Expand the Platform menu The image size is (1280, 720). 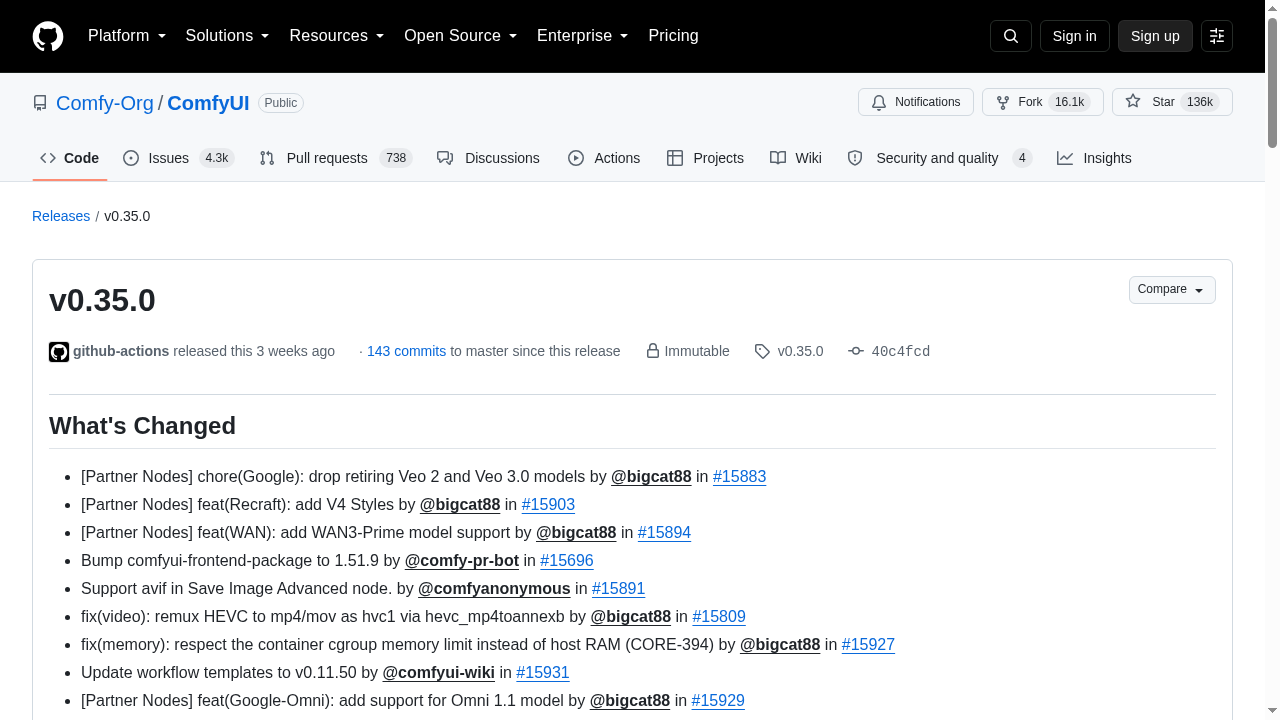(127, 36)
